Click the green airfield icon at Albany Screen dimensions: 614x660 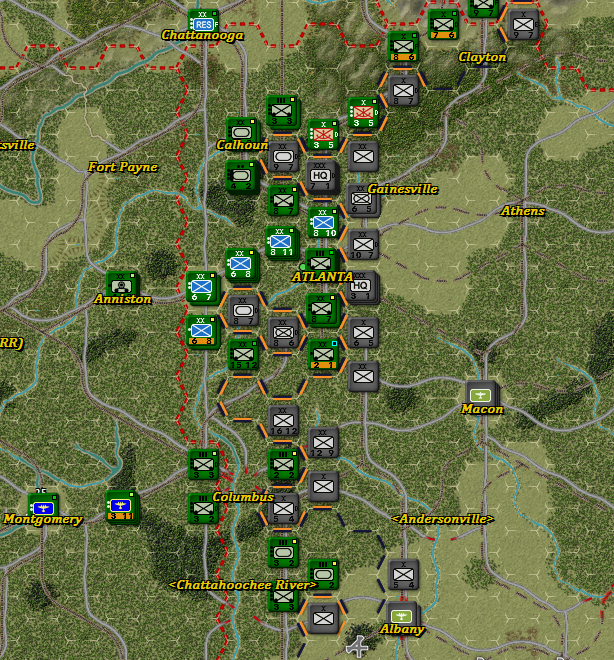[x=401, y=615]
